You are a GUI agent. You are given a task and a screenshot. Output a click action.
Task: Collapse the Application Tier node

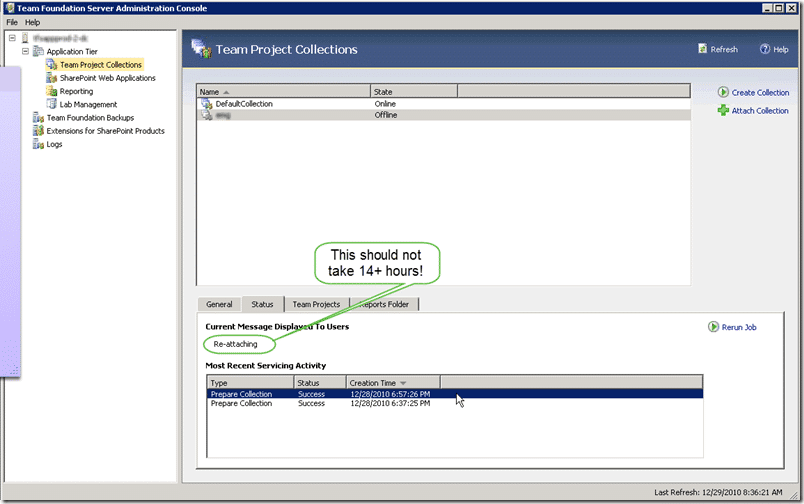click(x=25, y=51)
